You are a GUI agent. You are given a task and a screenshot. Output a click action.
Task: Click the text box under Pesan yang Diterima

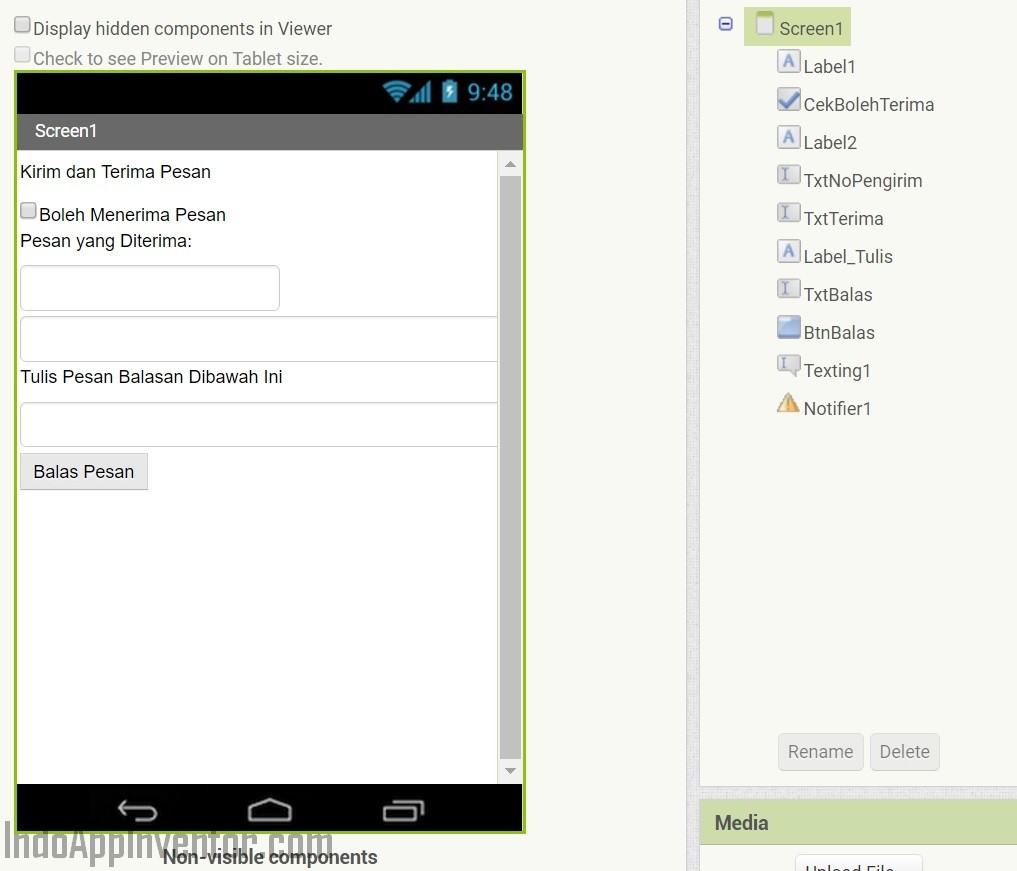150,288
